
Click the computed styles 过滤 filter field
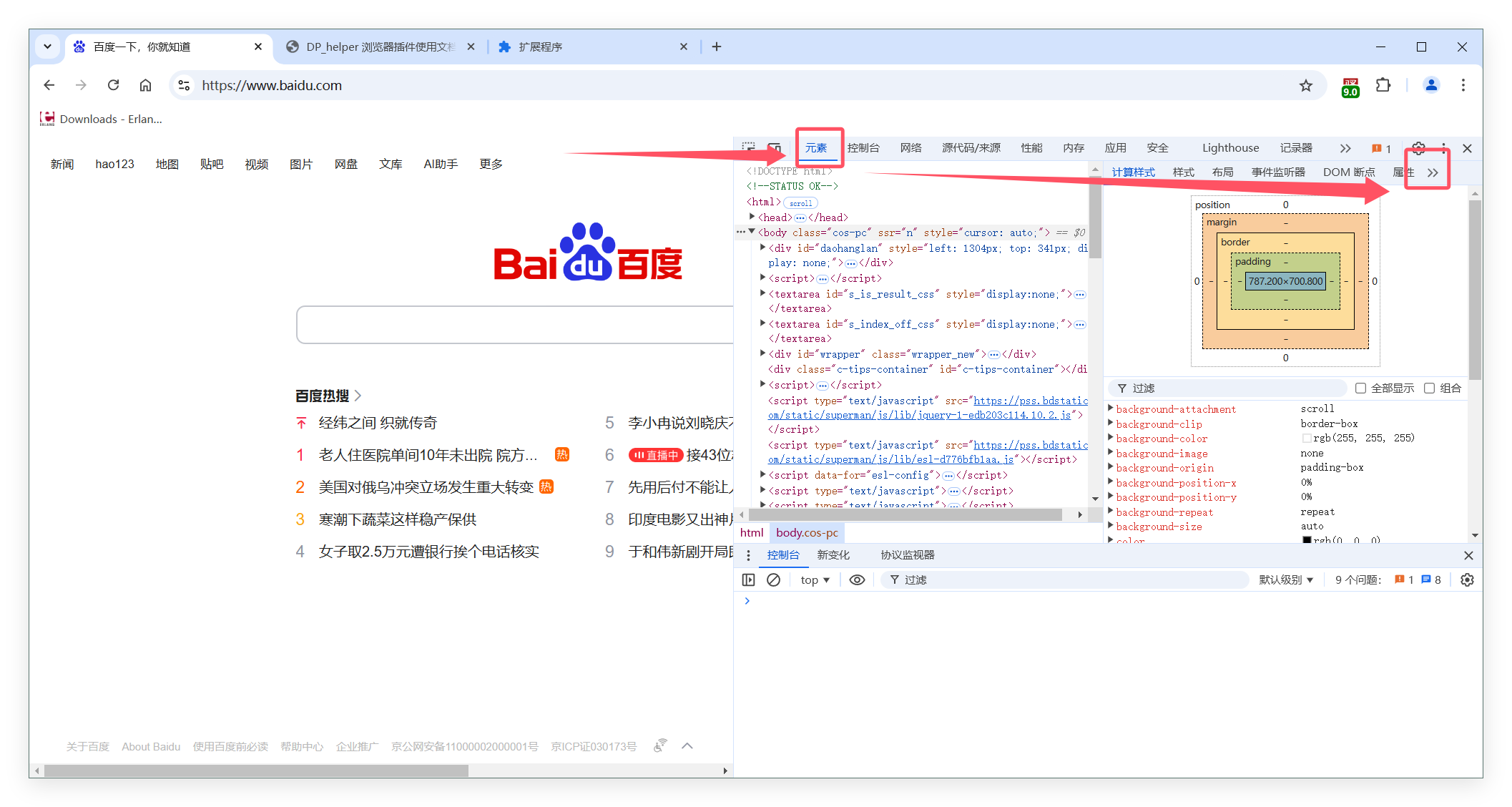(x=1227, y=388)
